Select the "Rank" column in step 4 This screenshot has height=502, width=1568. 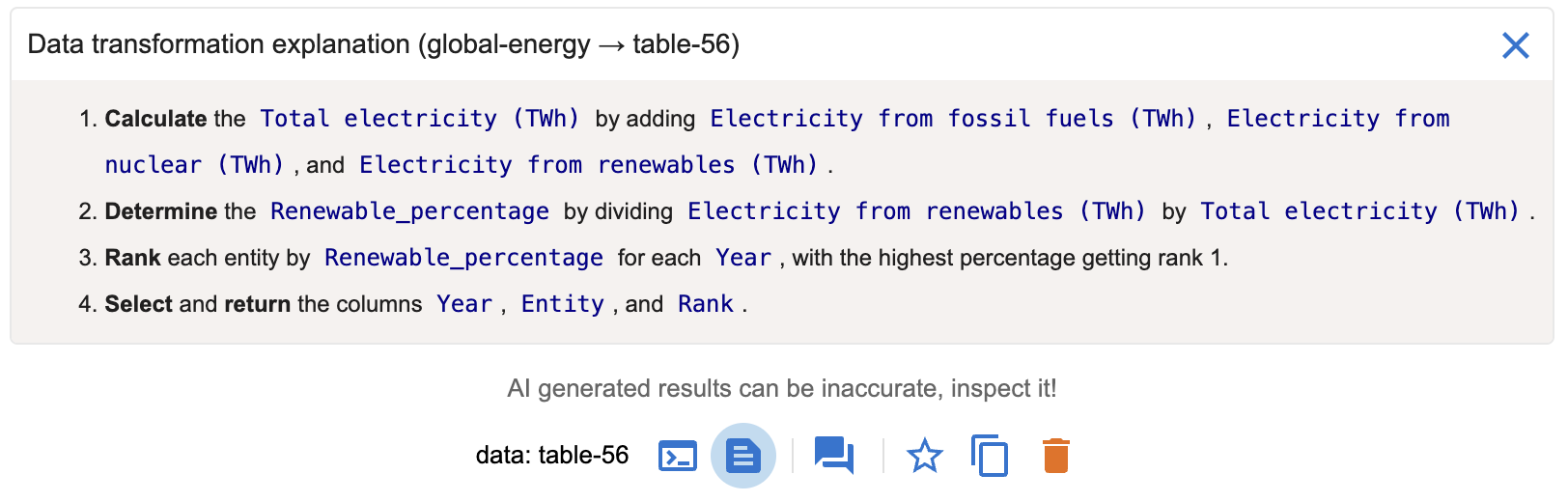pyautogui.click(x=706, y=304)
